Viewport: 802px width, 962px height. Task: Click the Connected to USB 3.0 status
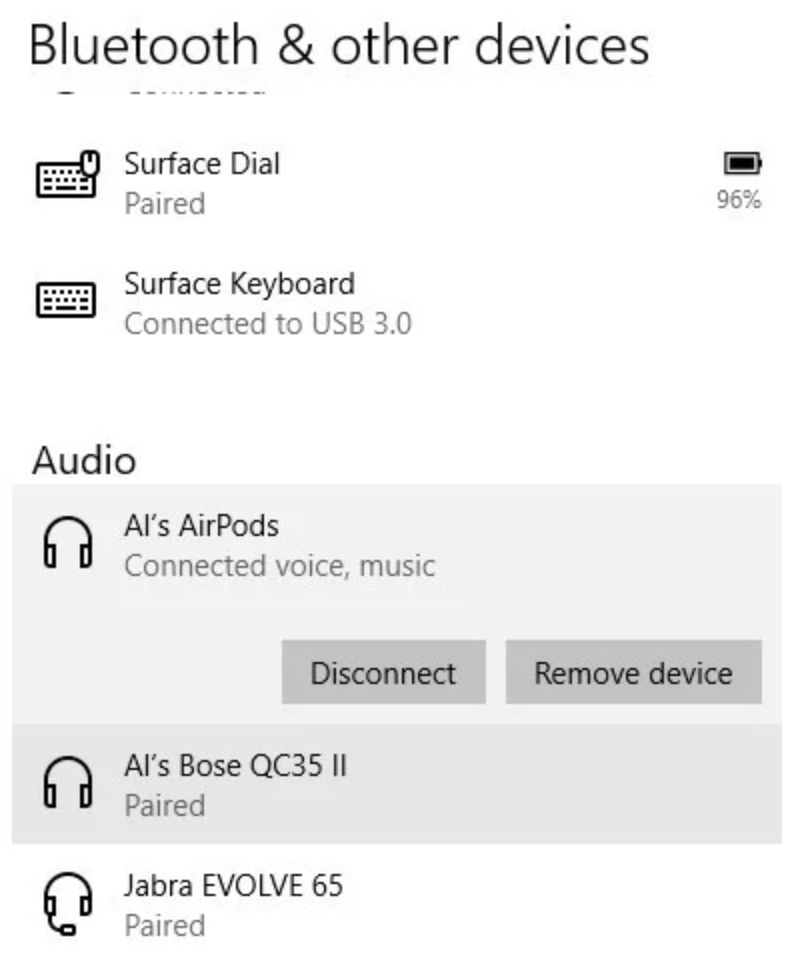267,324
